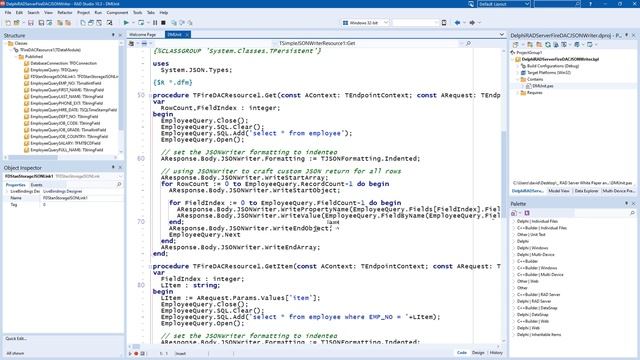Click the Open file toolbar icon
Viewport: 640px width, 360px height.
click(17, 23)
